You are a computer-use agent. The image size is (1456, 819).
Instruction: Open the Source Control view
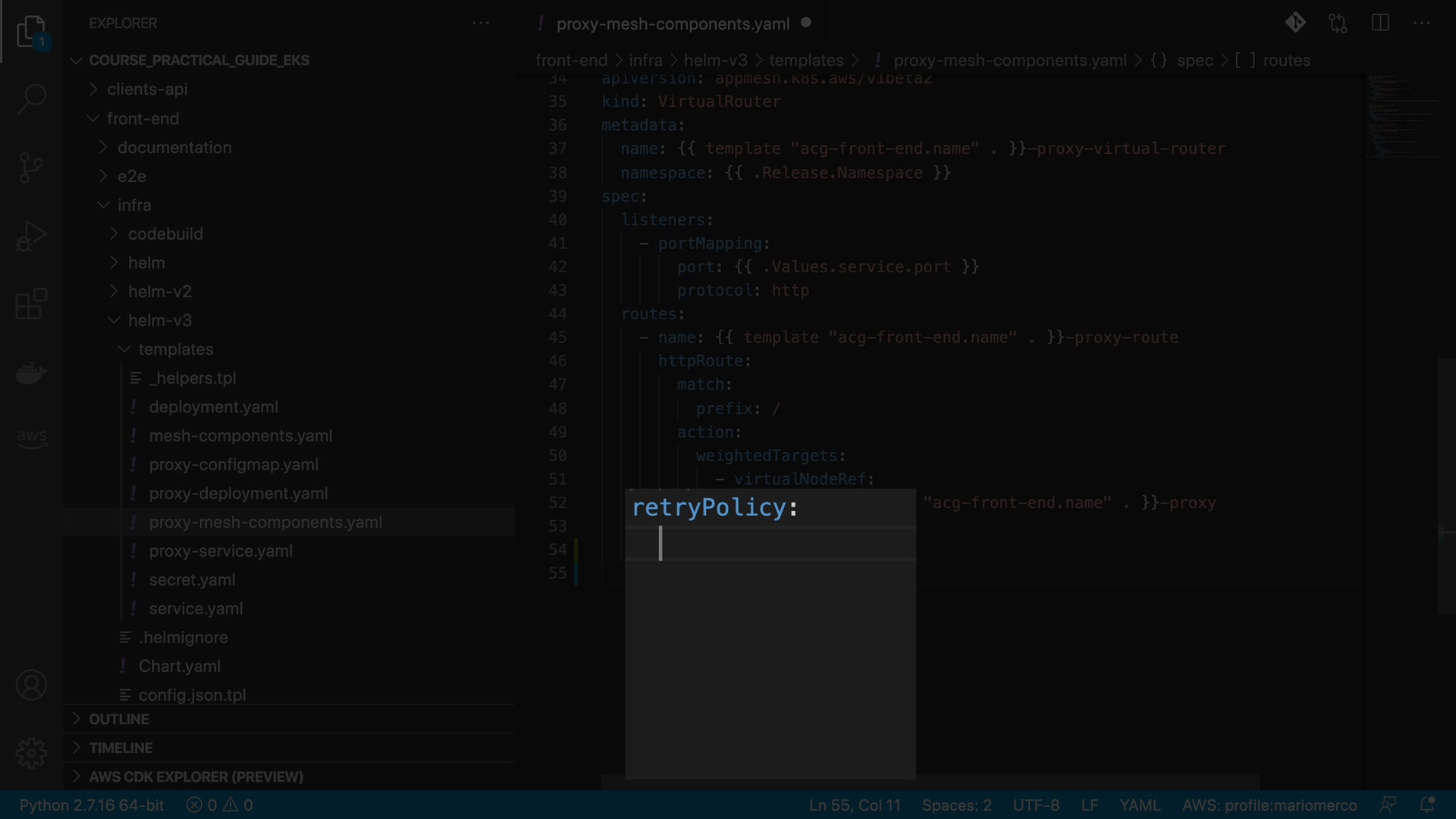31,167
